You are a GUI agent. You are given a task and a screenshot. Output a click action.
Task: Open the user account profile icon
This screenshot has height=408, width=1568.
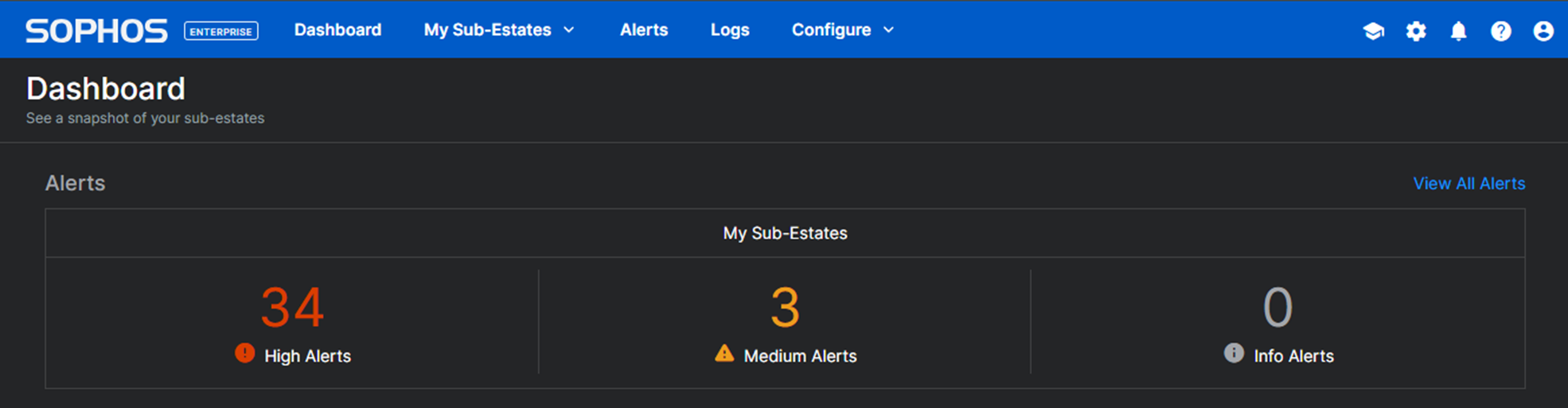pyautogui.click(x=1543, y=31)
